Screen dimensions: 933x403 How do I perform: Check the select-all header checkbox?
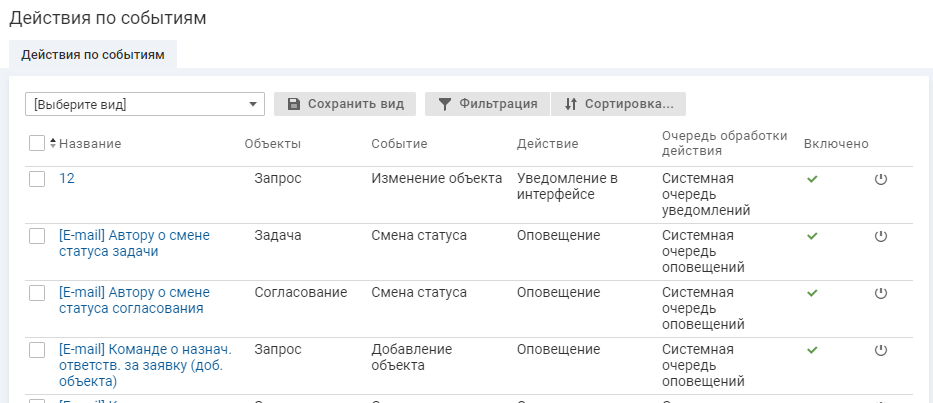coord(37,143)
